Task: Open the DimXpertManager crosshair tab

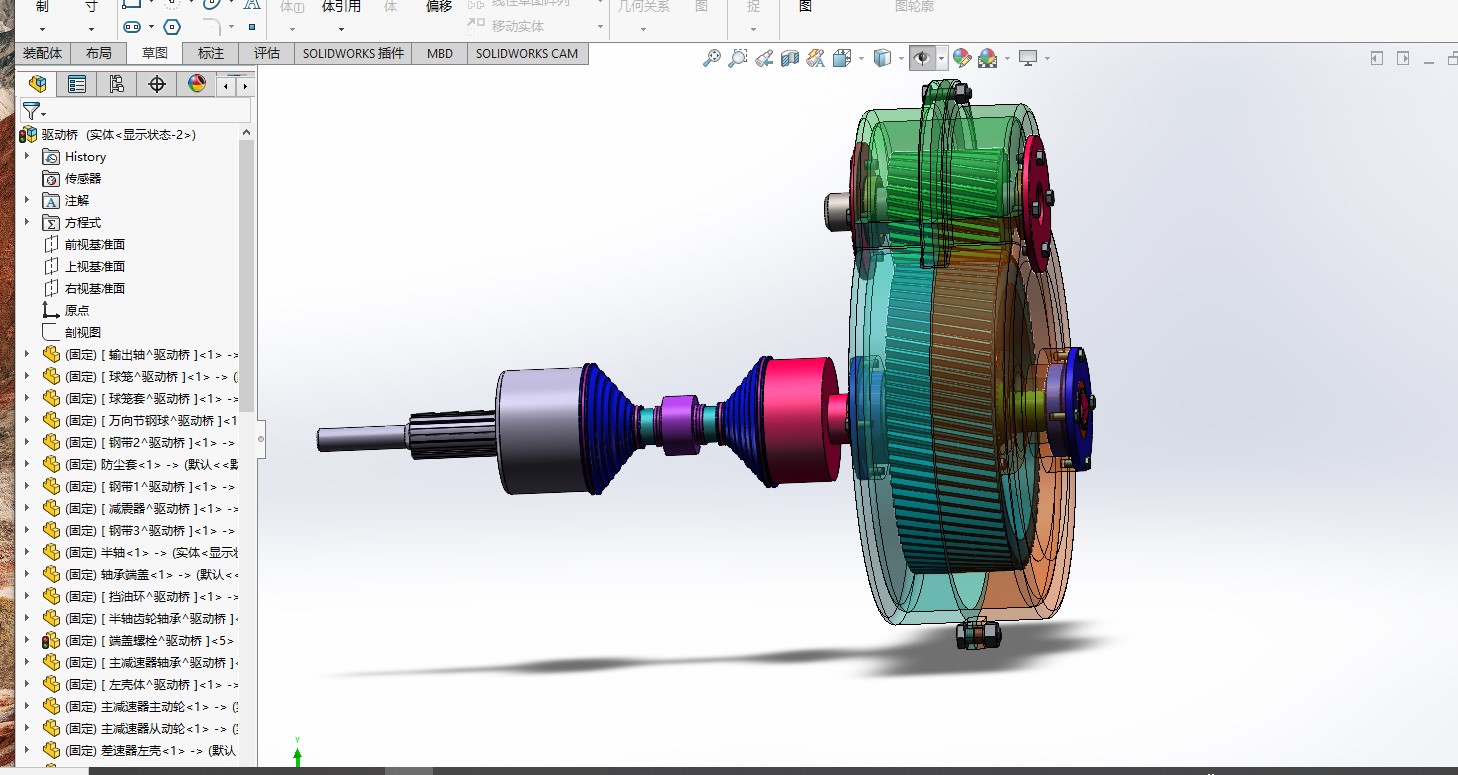Action: (x=156, y=84)
